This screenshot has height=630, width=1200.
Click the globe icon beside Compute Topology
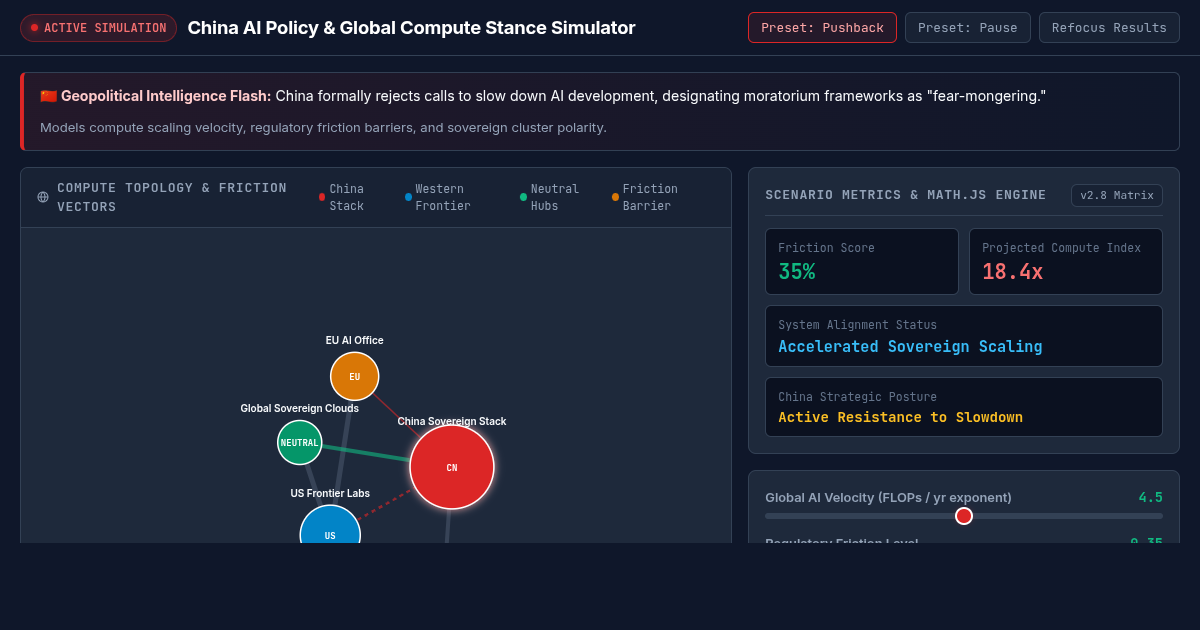tap(43, 197)
